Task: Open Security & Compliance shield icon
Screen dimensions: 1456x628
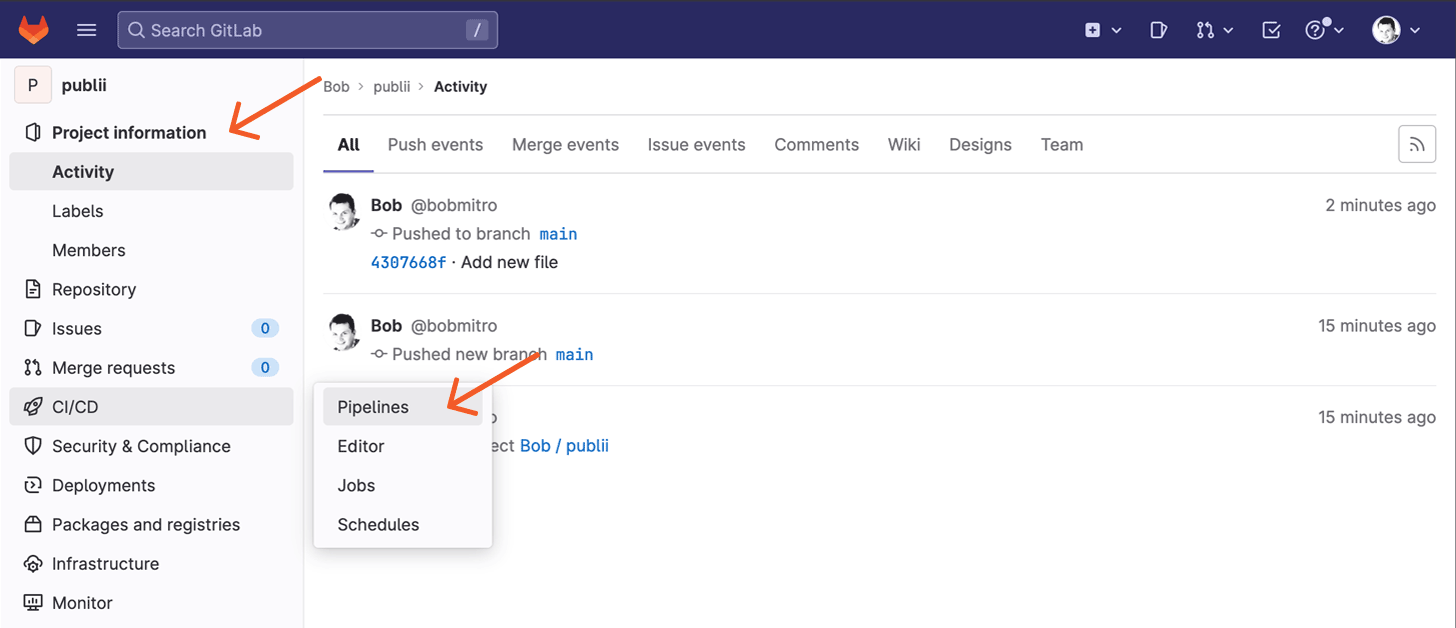Action: tap(32, 446)
